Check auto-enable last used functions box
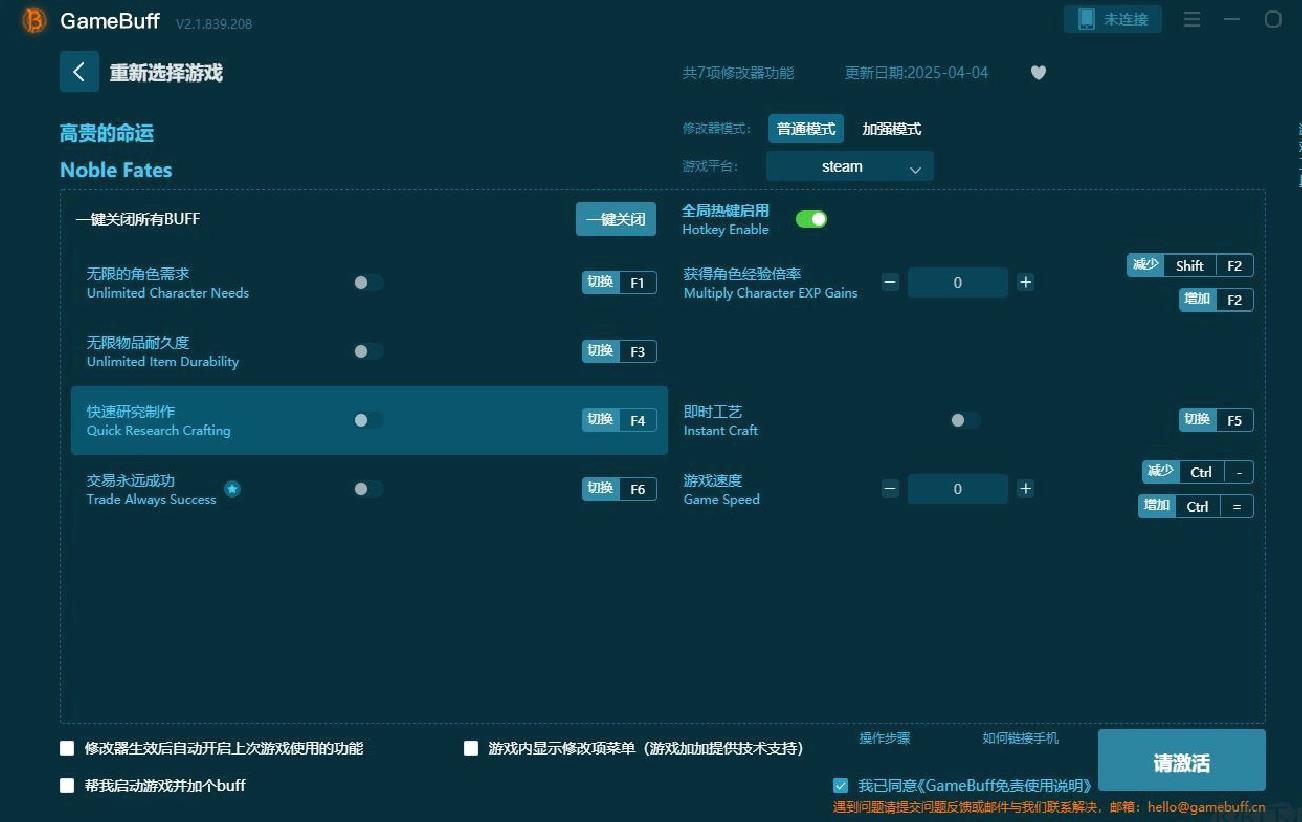 67,748
